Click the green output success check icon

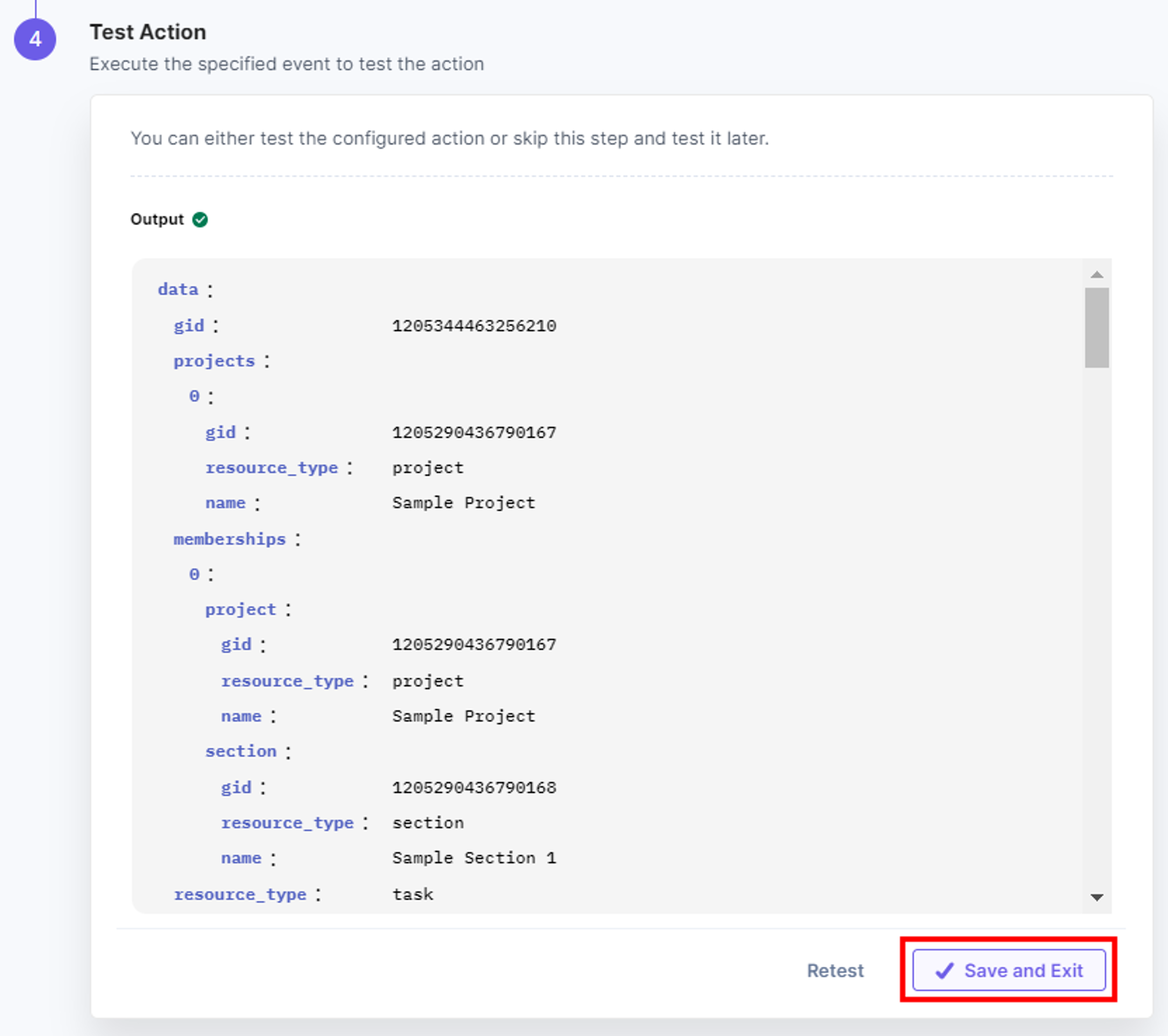(x=200, y=219)
